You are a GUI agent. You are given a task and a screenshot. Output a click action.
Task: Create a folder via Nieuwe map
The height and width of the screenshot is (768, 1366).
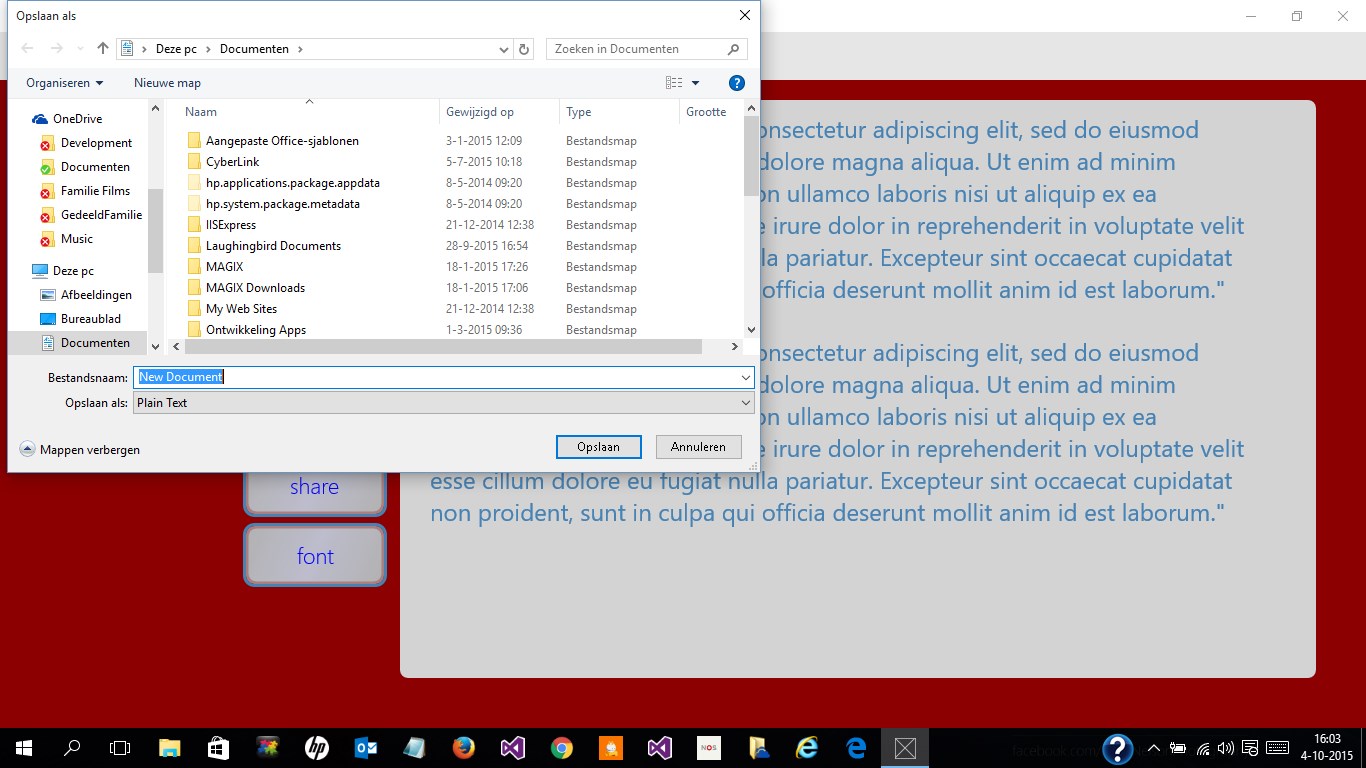[167, 82]
